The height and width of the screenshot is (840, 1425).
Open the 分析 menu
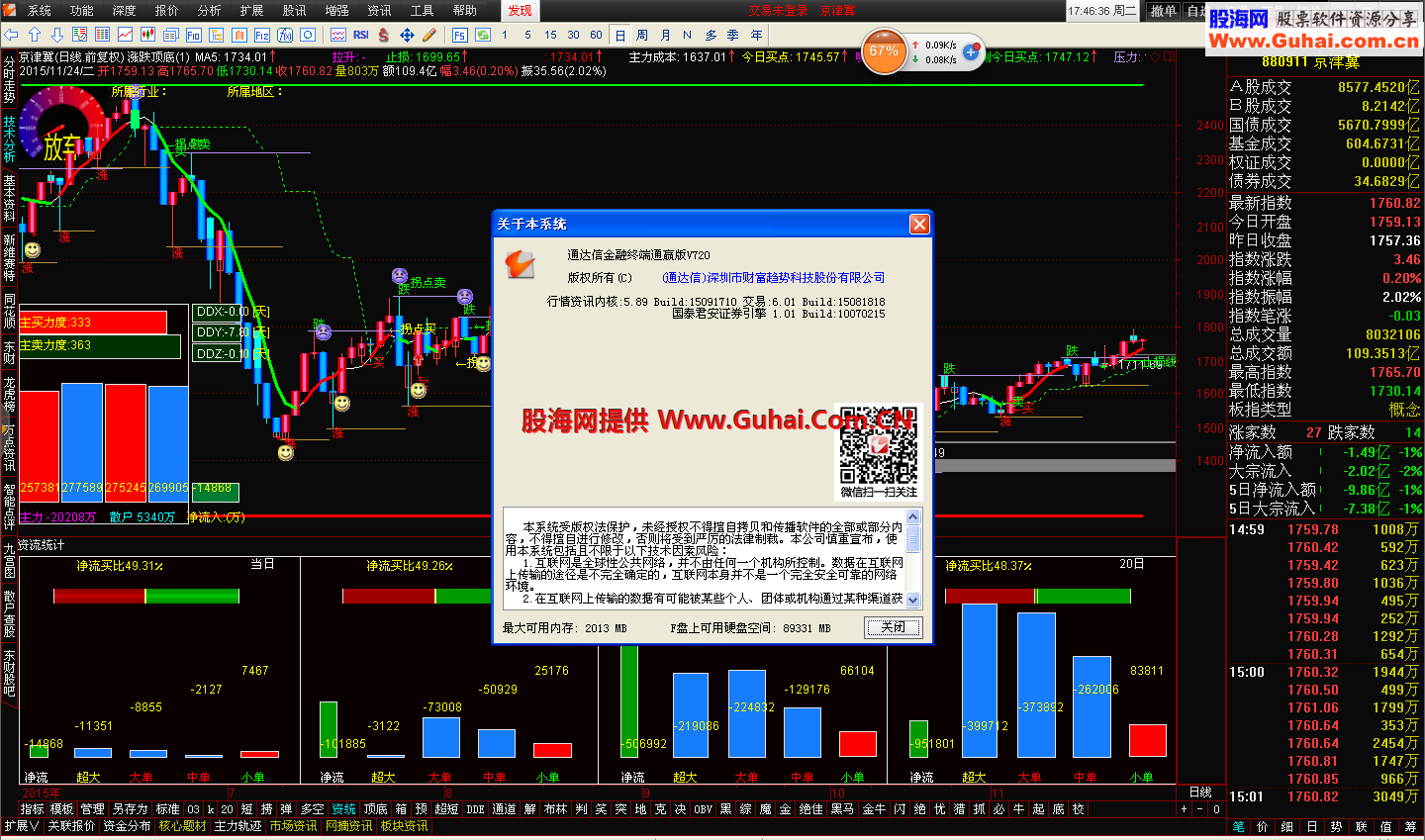[210, 11]
